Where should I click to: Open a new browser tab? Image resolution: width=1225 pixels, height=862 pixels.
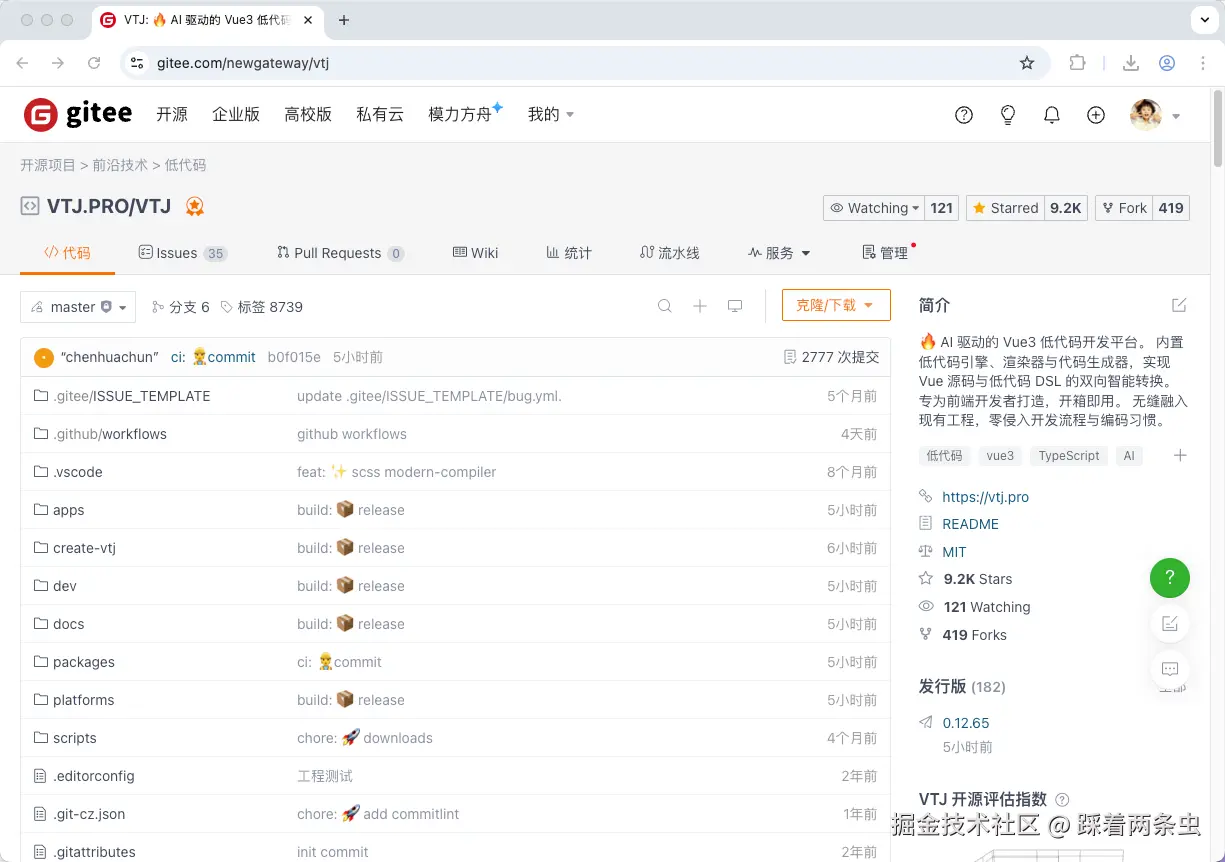click(344, 20)
